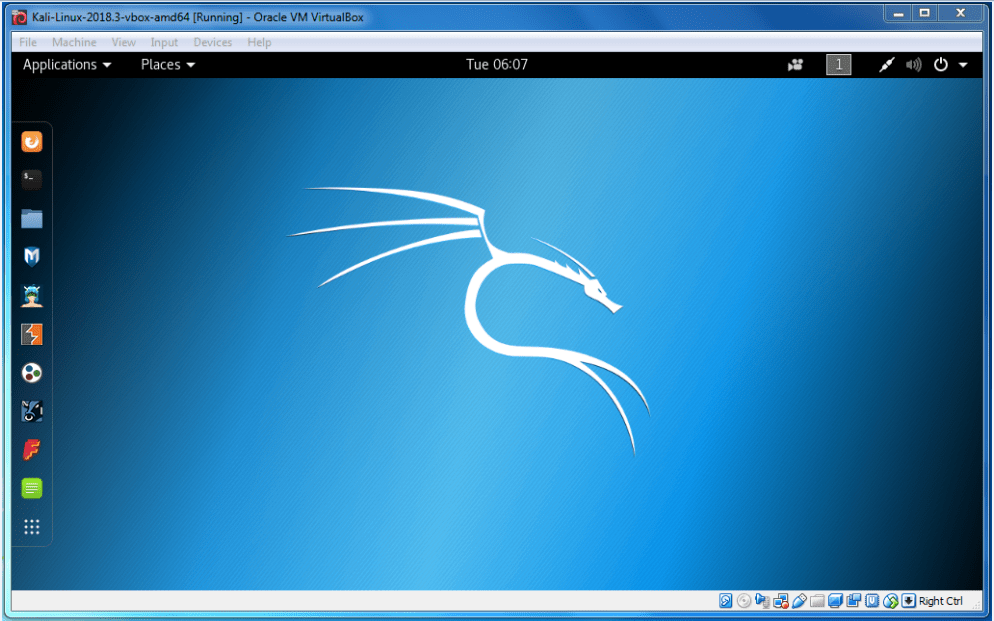994x621 pixels.
Task: Click hard disk activity icon in status bar
Action: 725,601
